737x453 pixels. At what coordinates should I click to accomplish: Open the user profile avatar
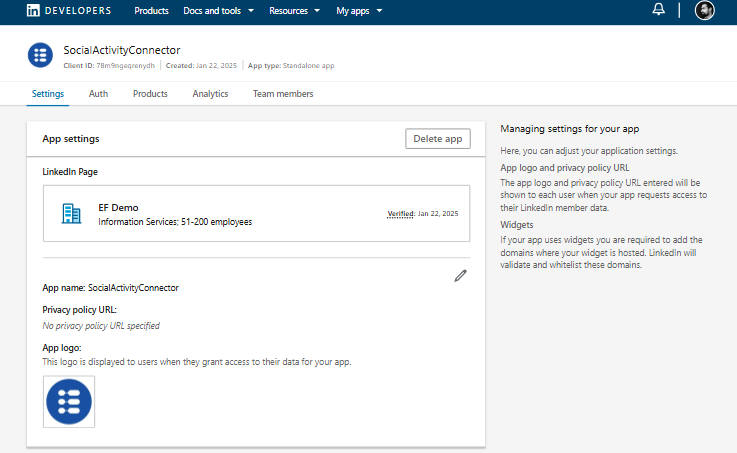[705, 10]
